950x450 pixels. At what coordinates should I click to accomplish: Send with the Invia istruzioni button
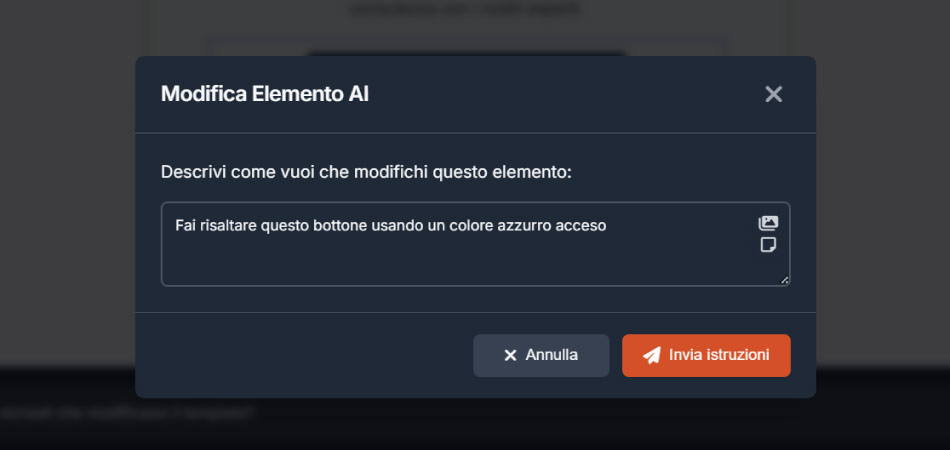pos(706,355)
